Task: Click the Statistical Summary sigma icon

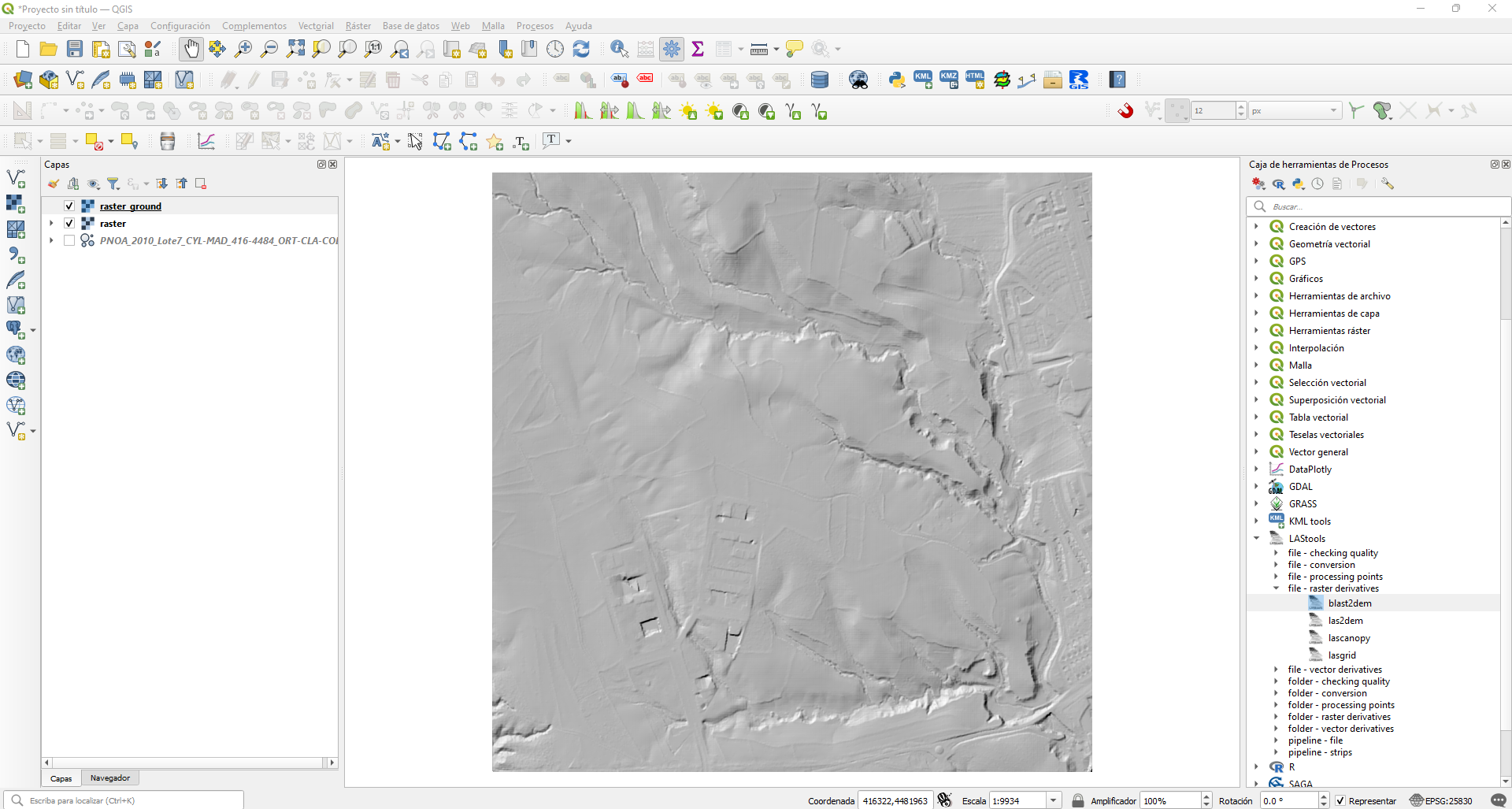Action: click(x=698, y=49)
